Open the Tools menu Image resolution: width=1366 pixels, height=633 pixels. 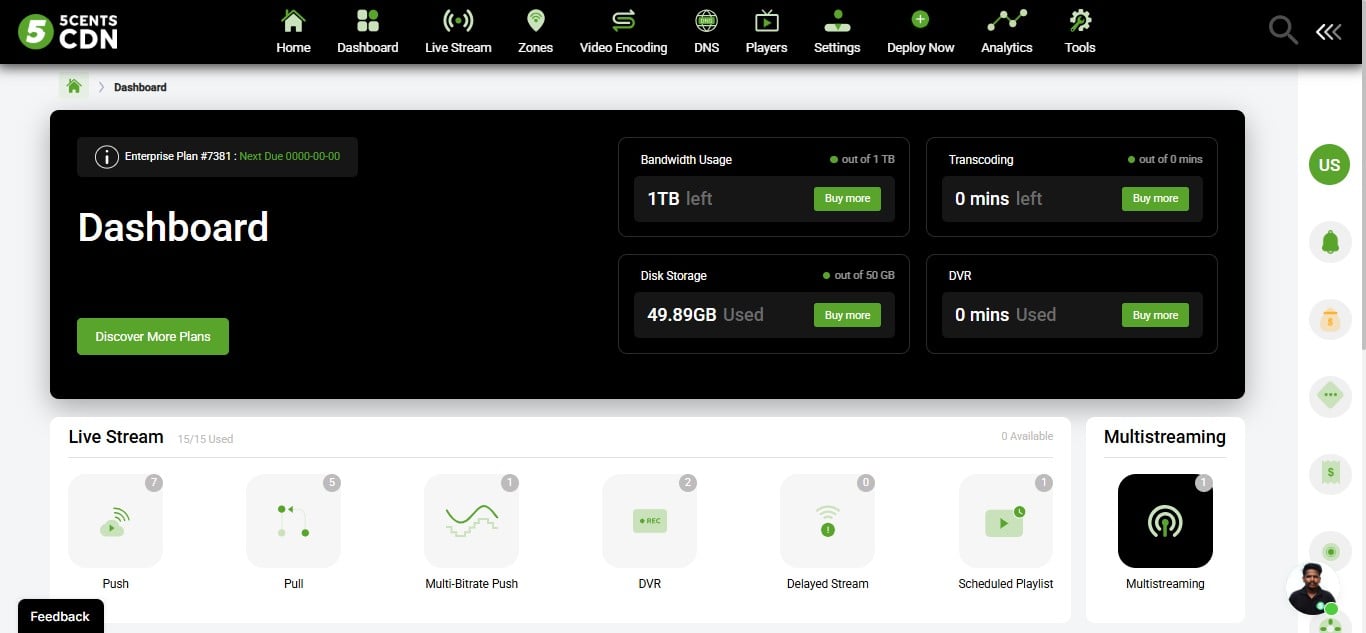[1080, 32]
